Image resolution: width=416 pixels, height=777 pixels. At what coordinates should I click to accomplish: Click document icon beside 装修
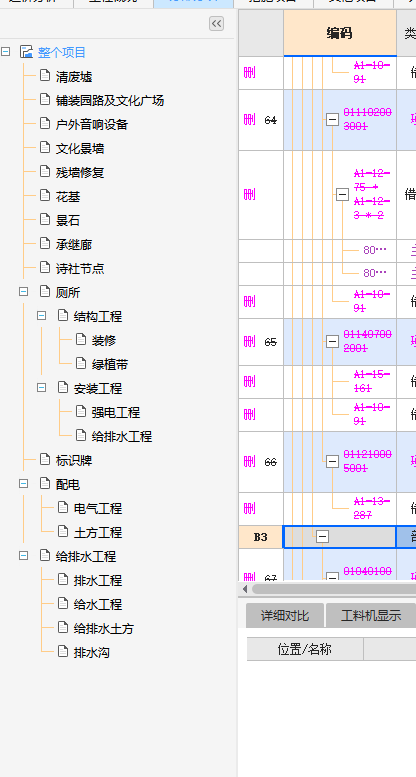(81, 339)
